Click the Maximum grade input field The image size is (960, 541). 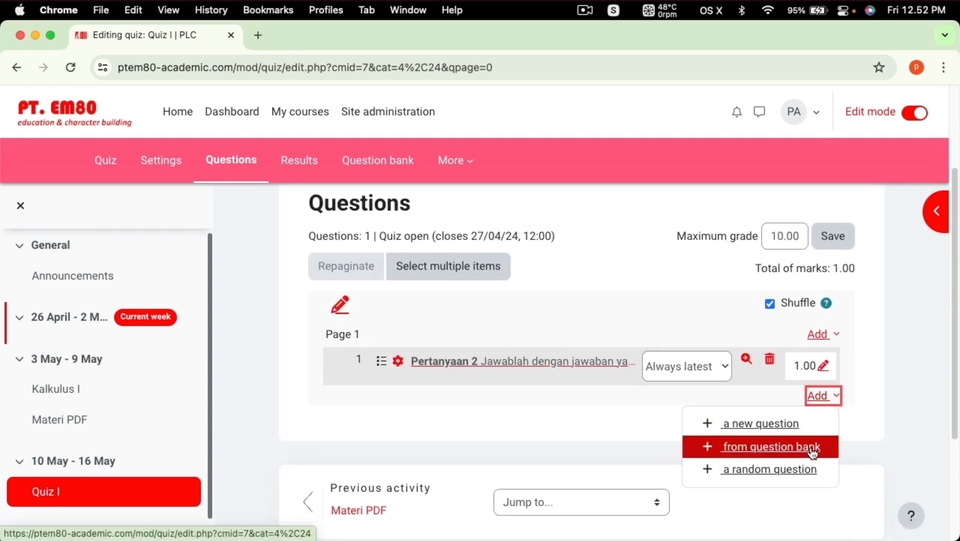tap(785, 236)
